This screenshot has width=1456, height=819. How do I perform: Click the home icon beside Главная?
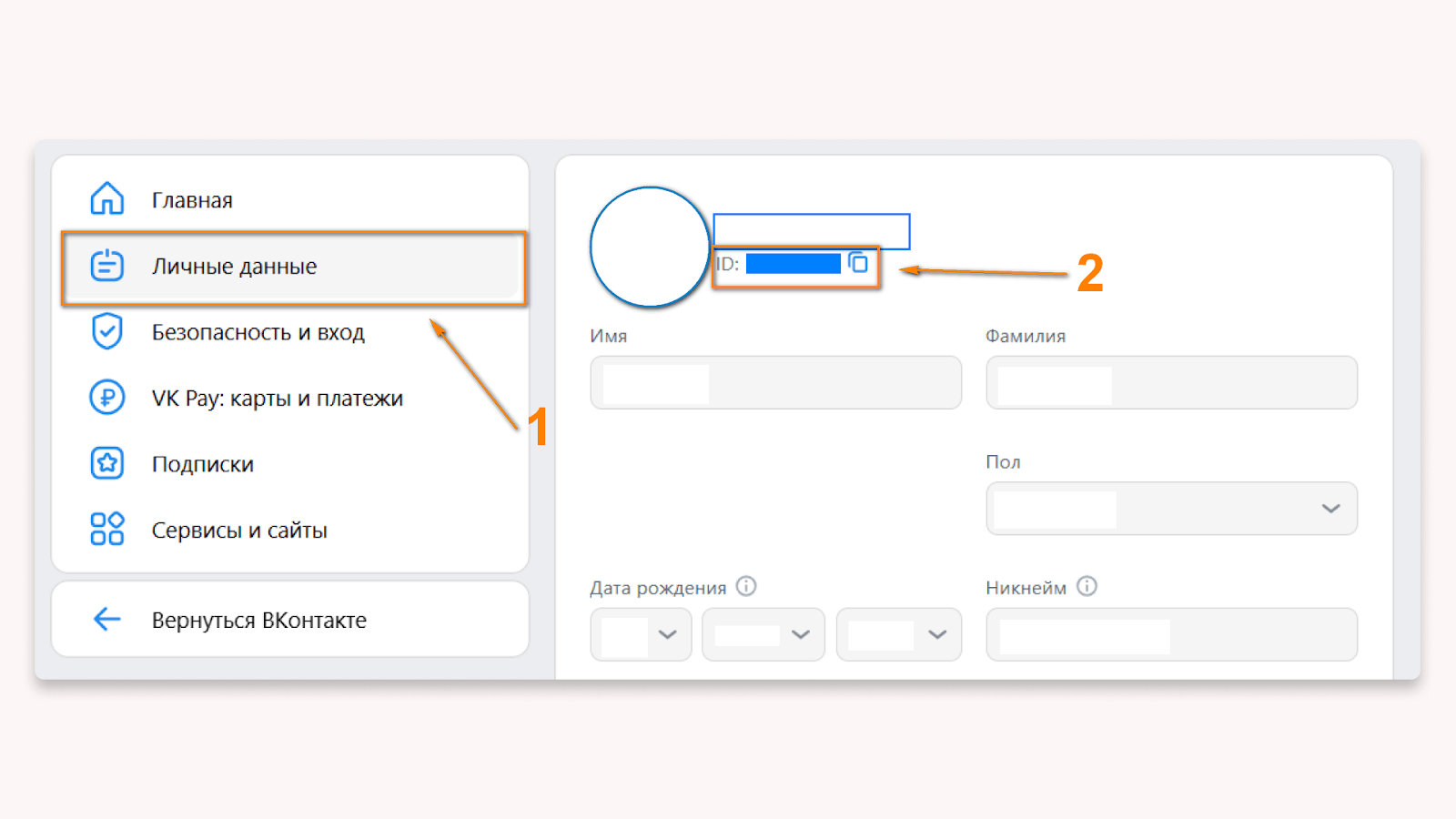[x=107, y=198]
